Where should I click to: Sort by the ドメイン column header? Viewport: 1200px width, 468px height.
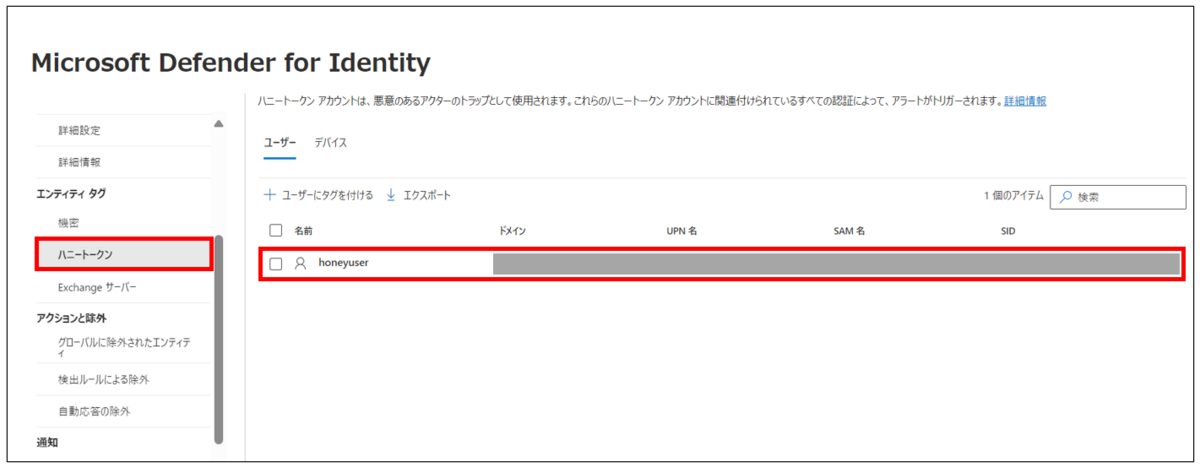(512, 231)
